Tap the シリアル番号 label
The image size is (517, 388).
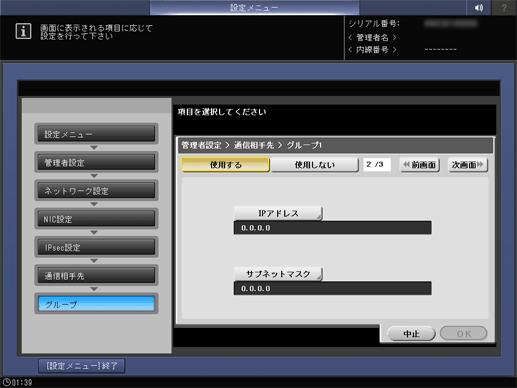coord(374,24)
